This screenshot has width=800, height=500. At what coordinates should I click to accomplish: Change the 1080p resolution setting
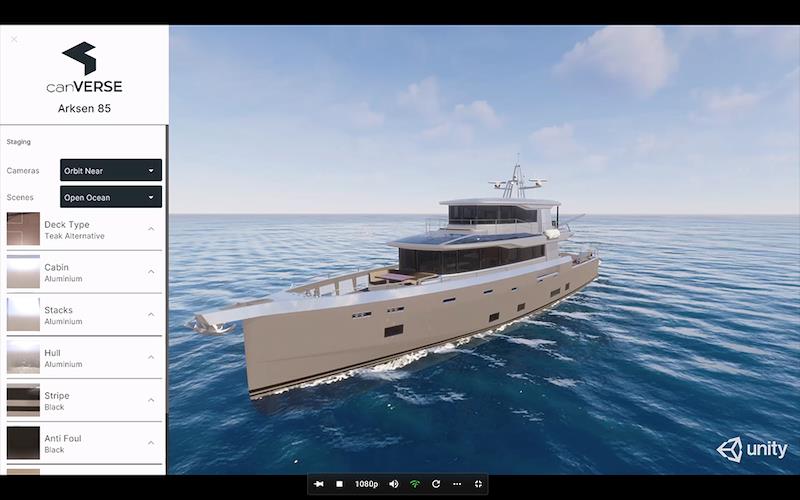366,484
